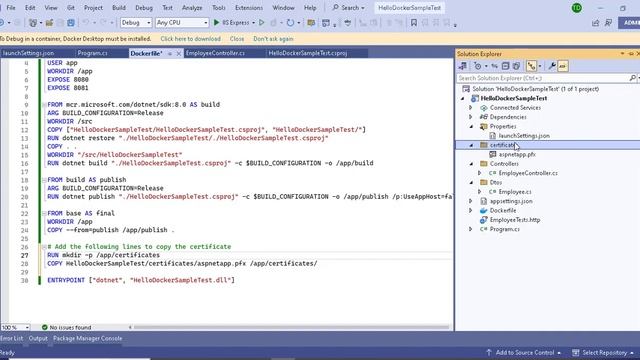640x360 pixels.
Task: Click the Click here to download link
Action: (190, 39)
